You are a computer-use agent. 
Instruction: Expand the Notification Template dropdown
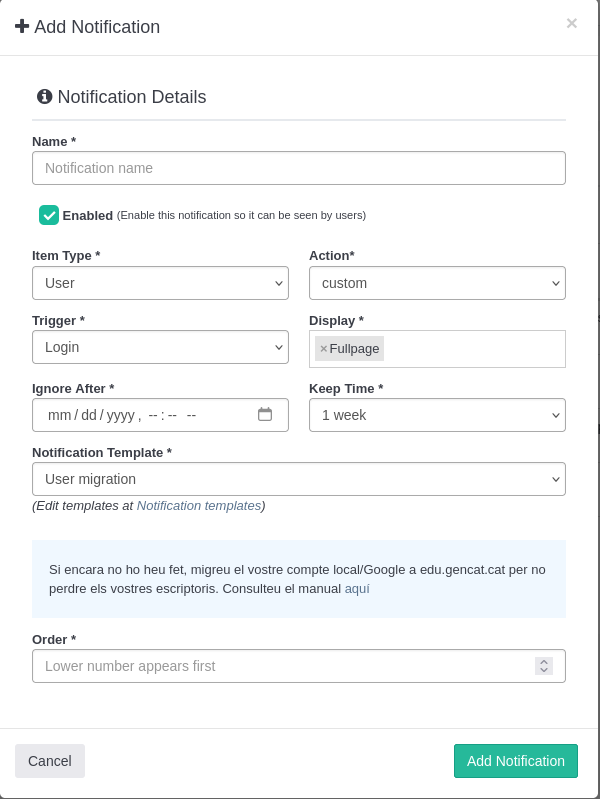point(298,479)
